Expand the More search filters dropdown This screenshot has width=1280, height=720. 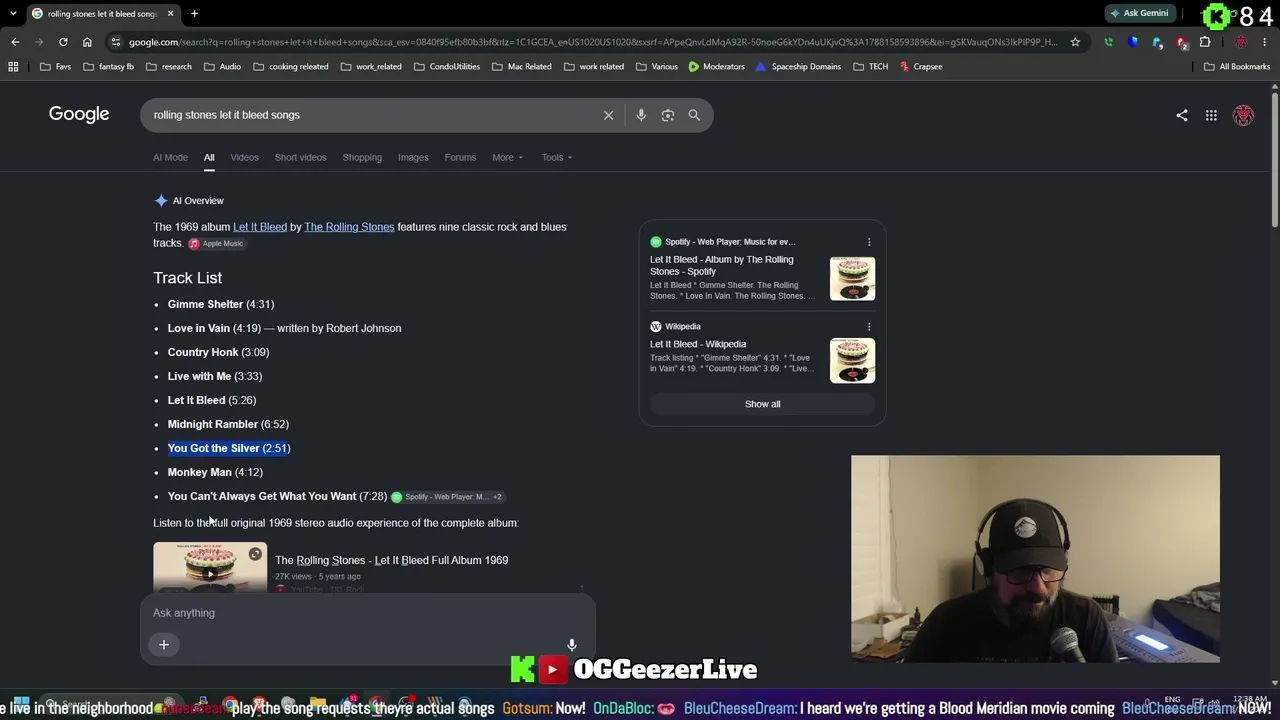coord(507,157)
